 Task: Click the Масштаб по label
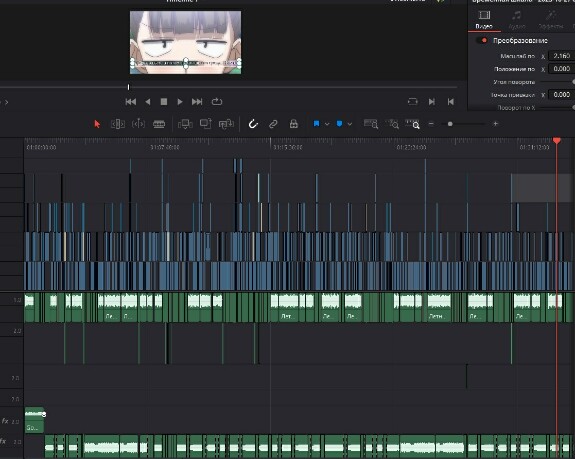coord(517,56)
